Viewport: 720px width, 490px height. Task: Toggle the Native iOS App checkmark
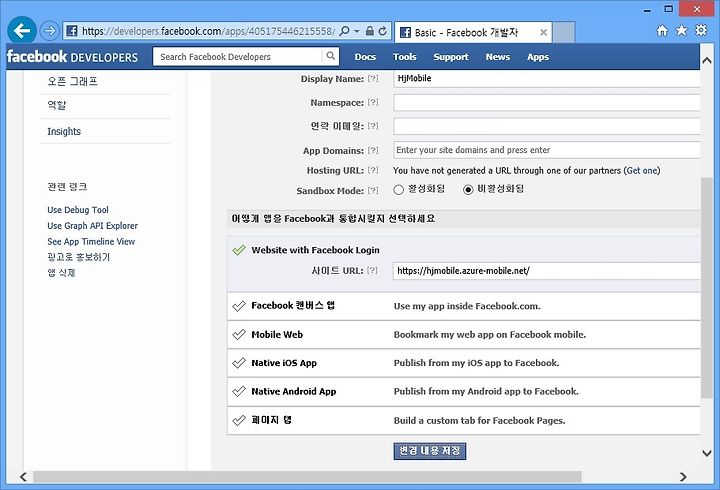(239, 363)
